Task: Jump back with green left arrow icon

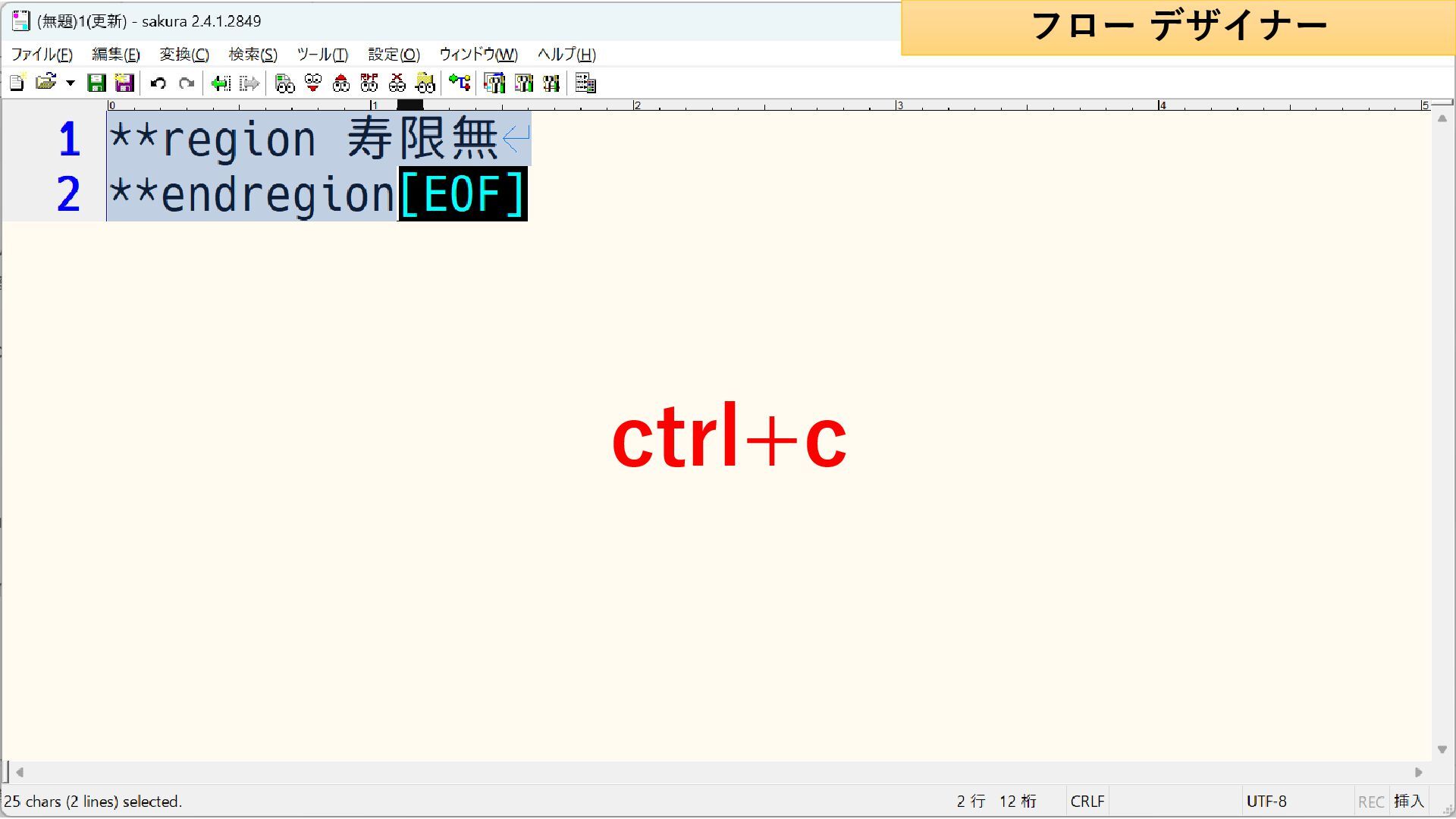Action: (221, 83)
